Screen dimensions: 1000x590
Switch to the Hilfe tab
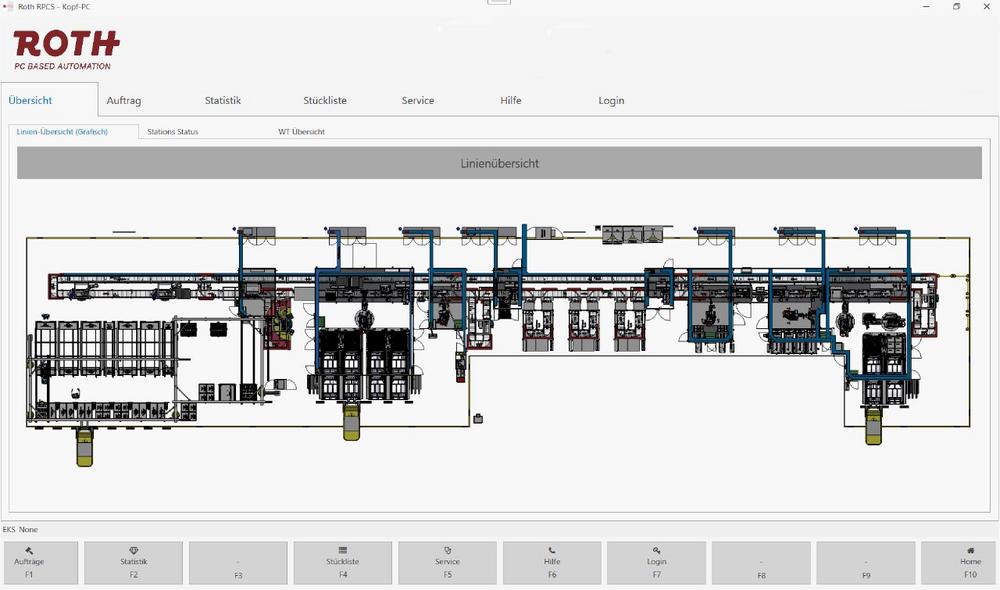511,101
